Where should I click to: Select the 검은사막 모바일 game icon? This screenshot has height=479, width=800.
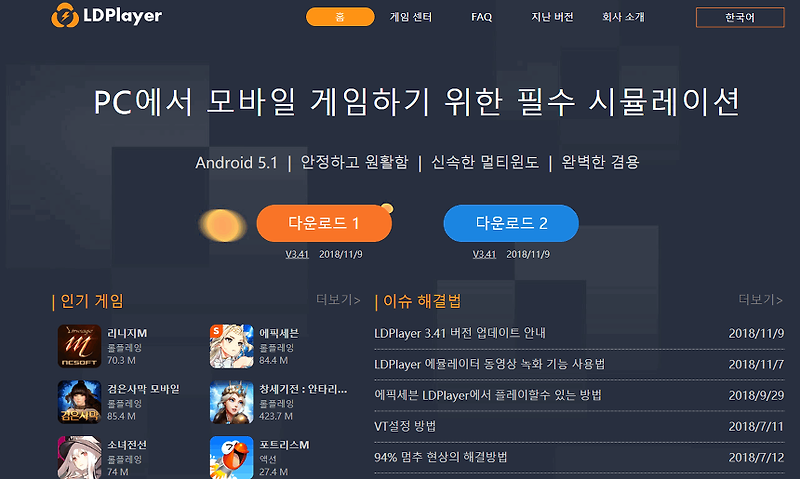tap(79, 402)
